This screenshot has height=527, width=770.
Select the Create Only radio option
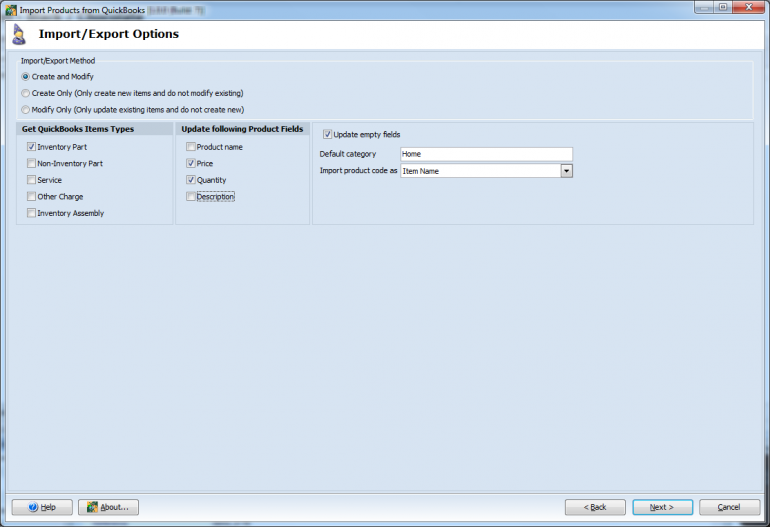26,93
